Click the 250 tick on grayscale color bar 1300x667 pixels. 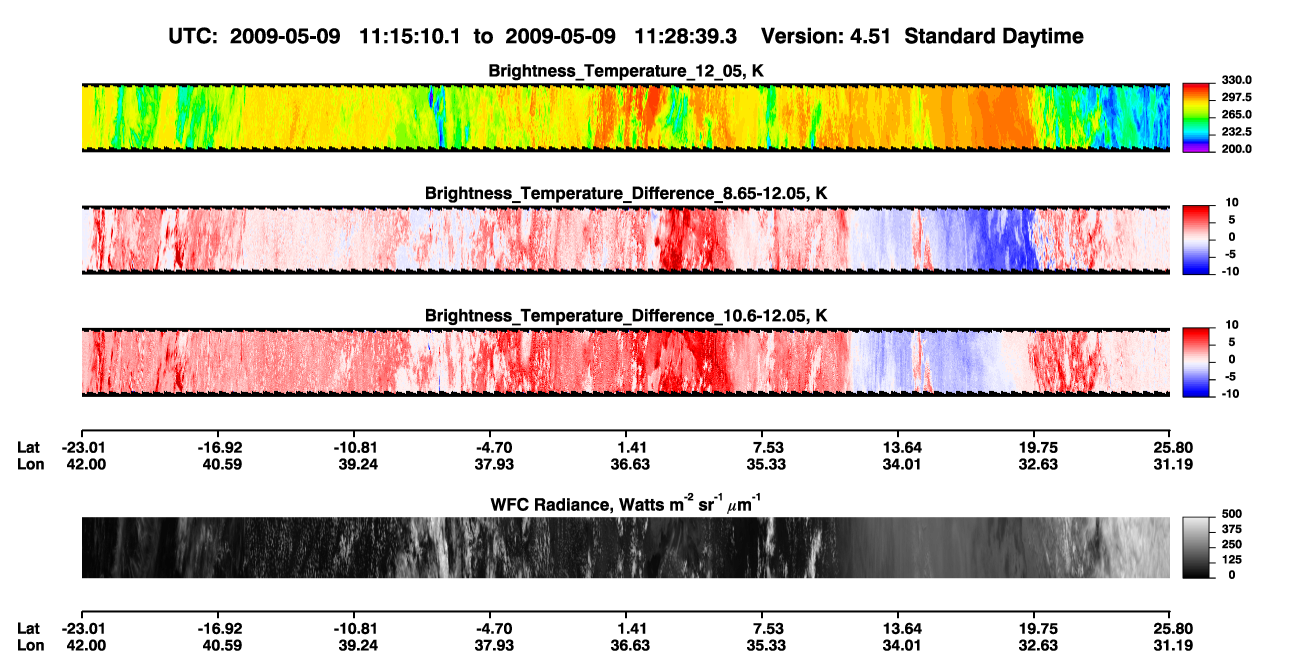(x=1230, y=544)
